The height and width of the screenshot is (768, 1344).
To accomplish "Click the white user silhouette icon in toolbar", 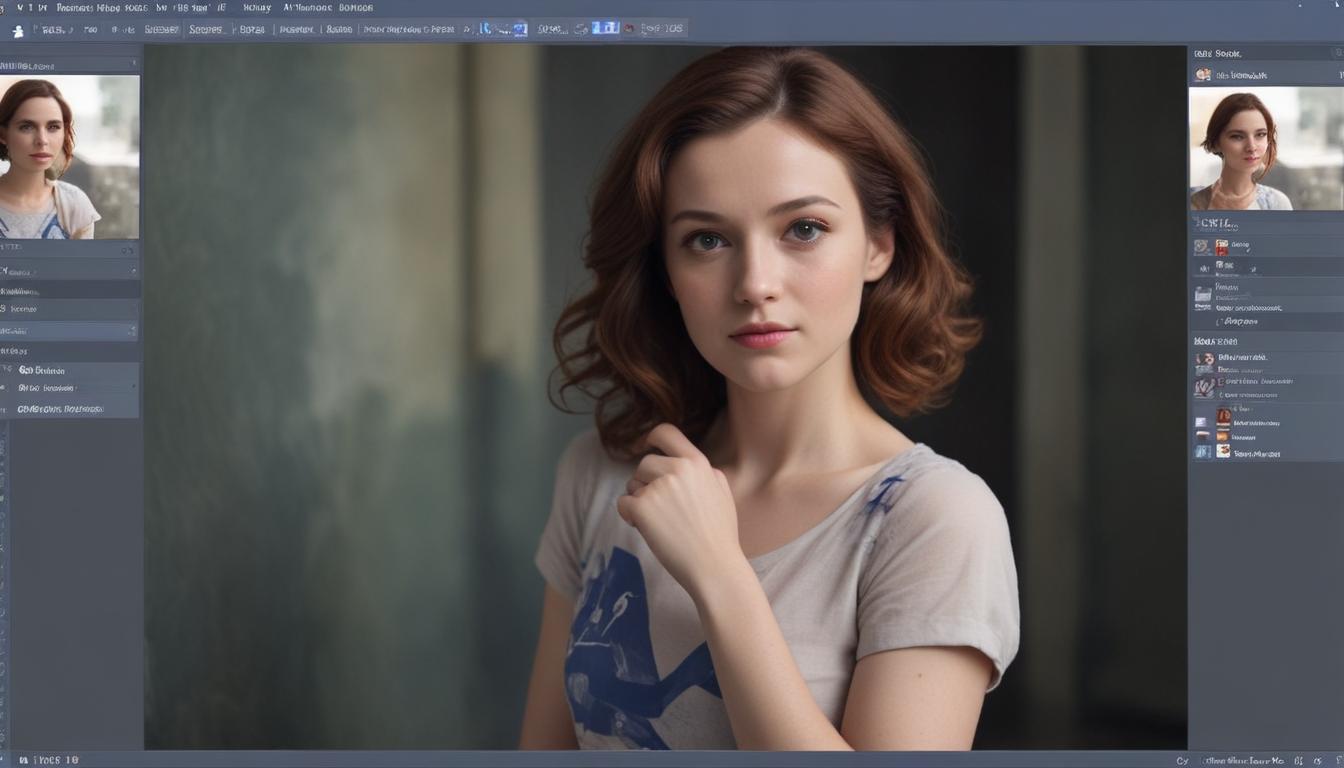I will pos(17,30).
